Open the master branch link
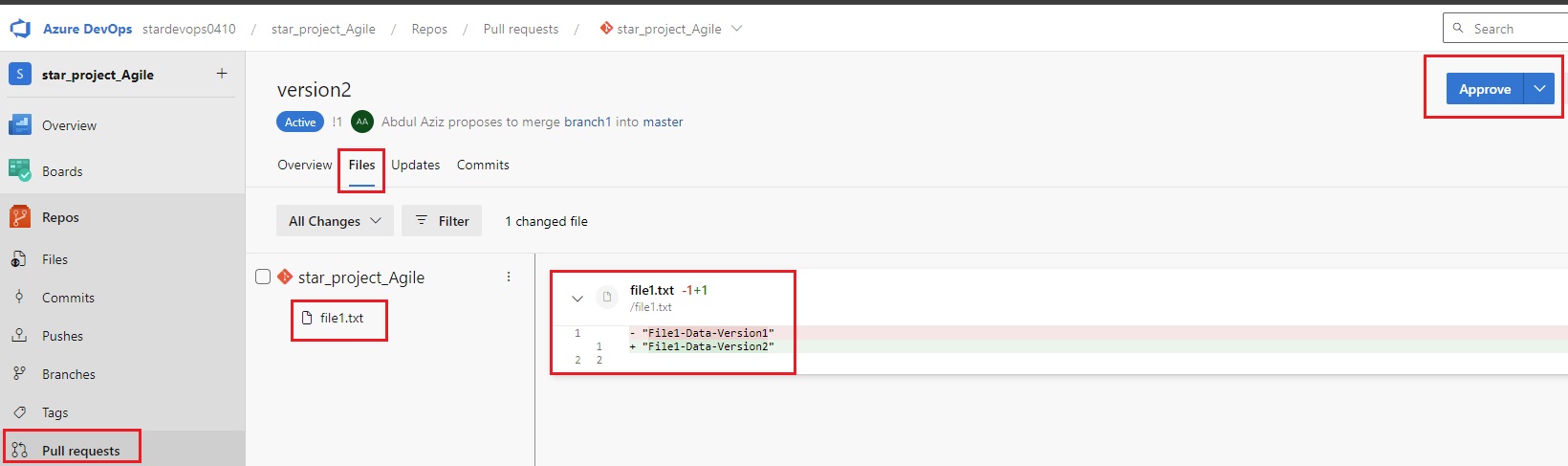Image resolution: width=1568 pixels, height=466 pixels. [663, 122]
